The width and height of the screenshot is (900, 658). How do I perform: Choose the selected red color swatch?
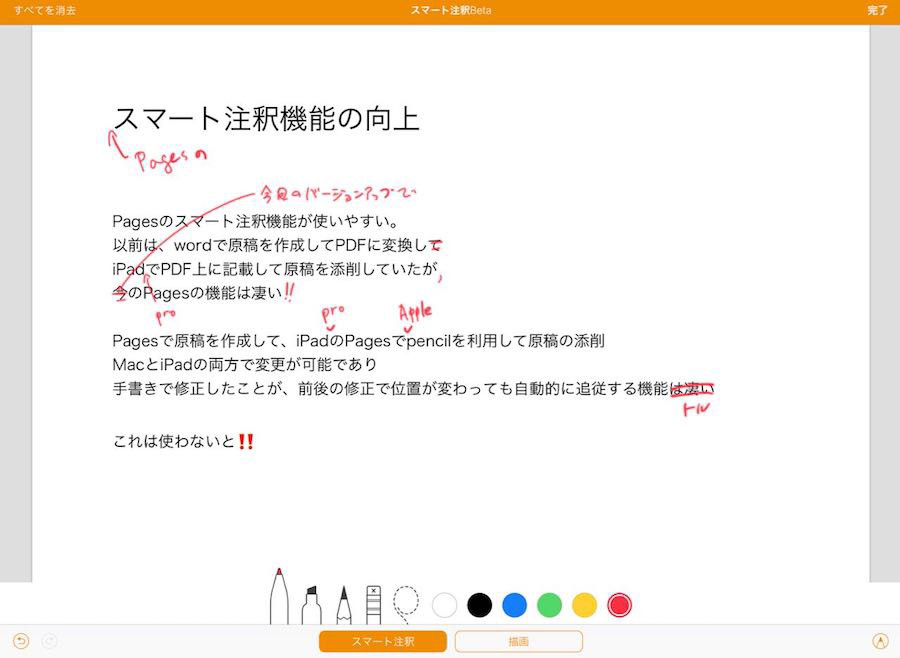click(x=619, y=605)
